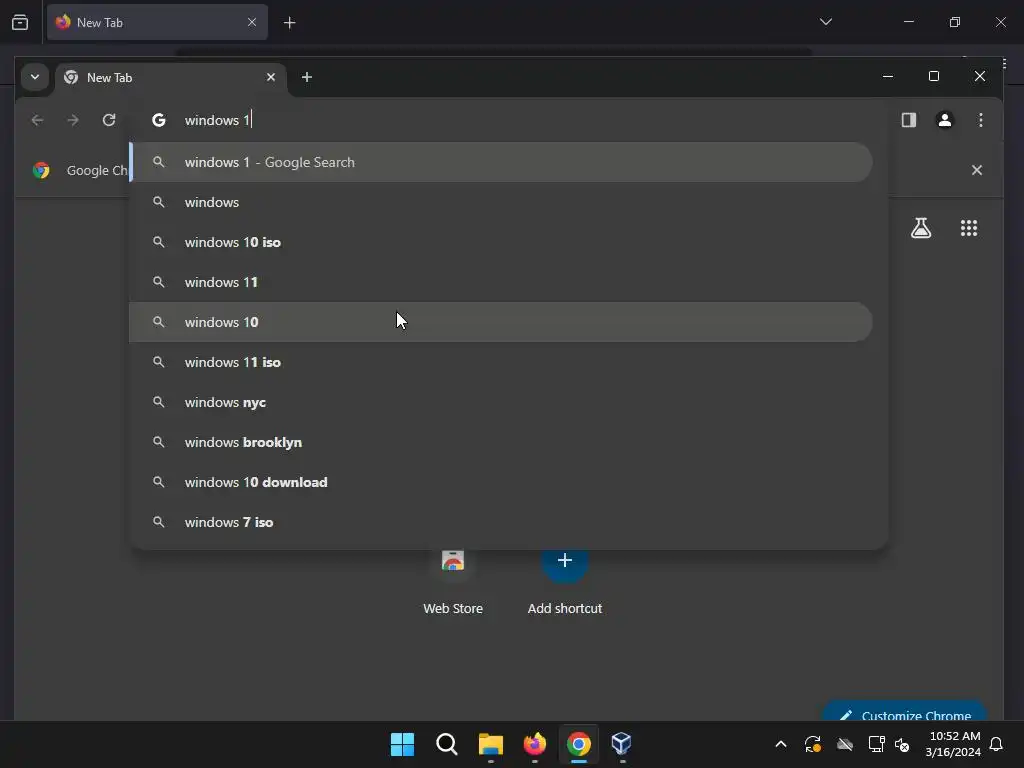The image size is (1024, 768).
Task: Show hidden system tray icons
Action: click(780, 744)
